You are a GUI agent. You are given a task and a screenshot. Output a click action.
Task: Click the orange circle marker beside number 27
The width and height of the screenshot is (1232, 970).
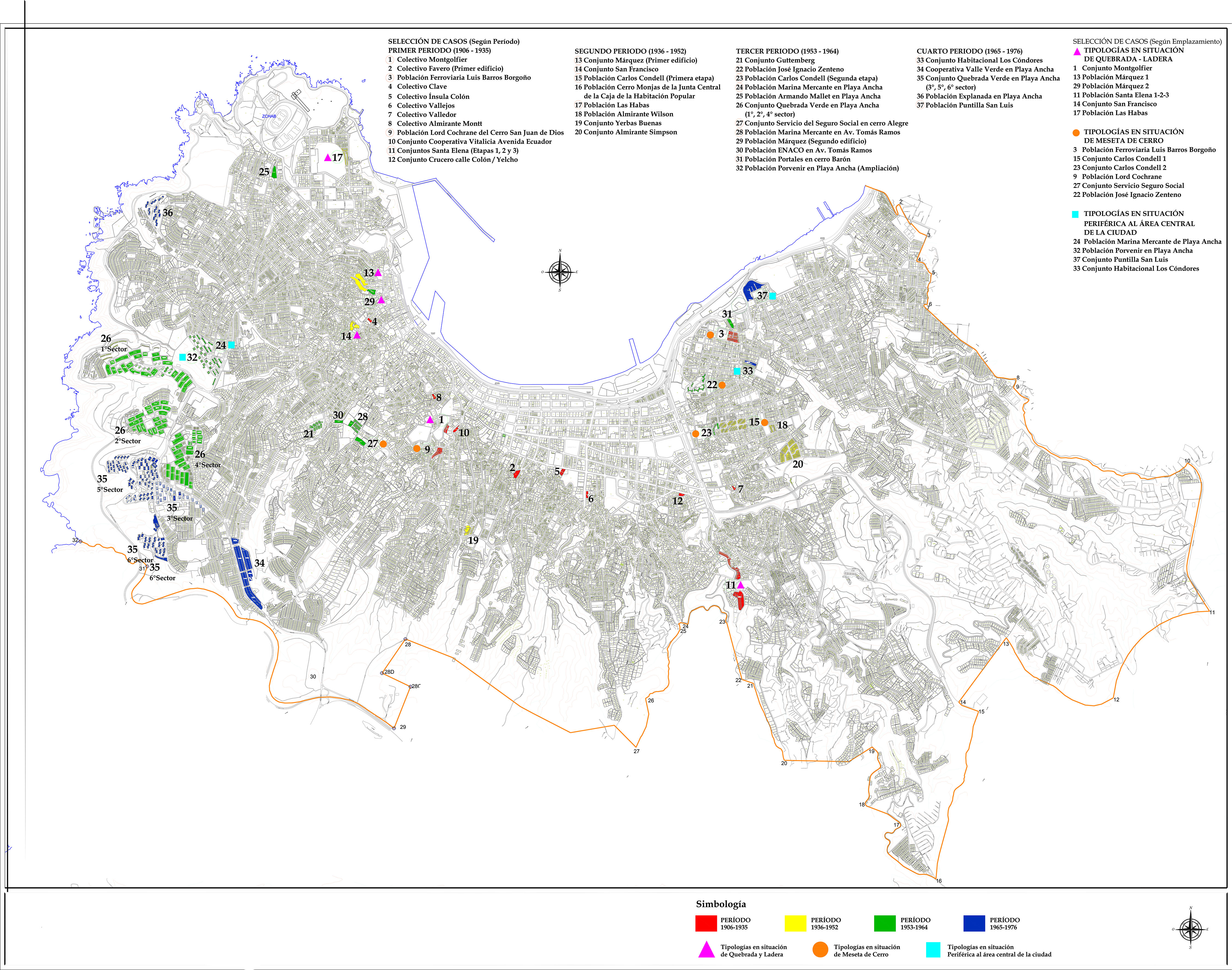(384, 444)
